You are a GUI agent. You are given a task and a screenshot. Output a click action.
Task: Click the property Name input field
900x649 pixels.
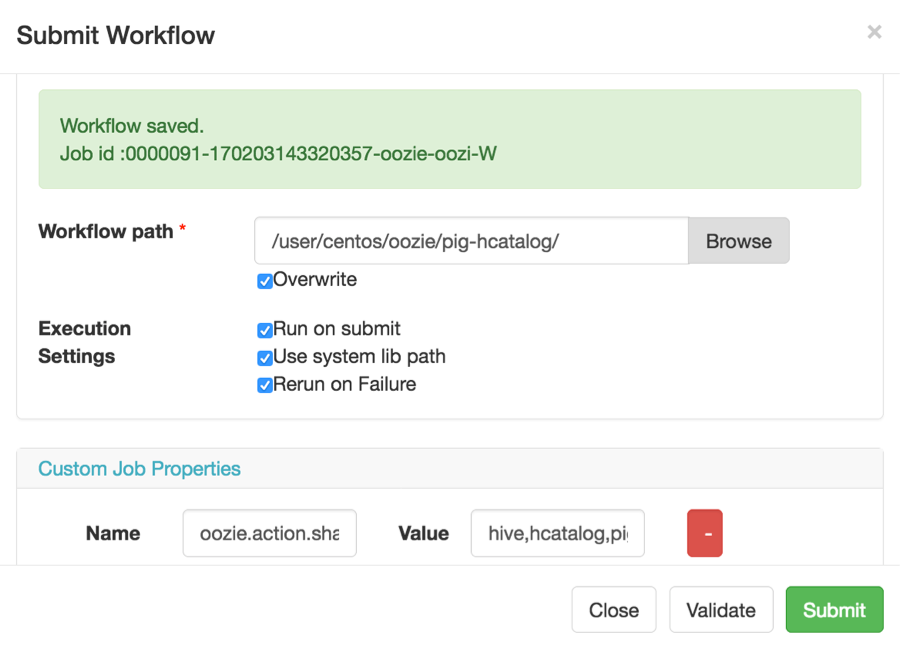[270, 533]
